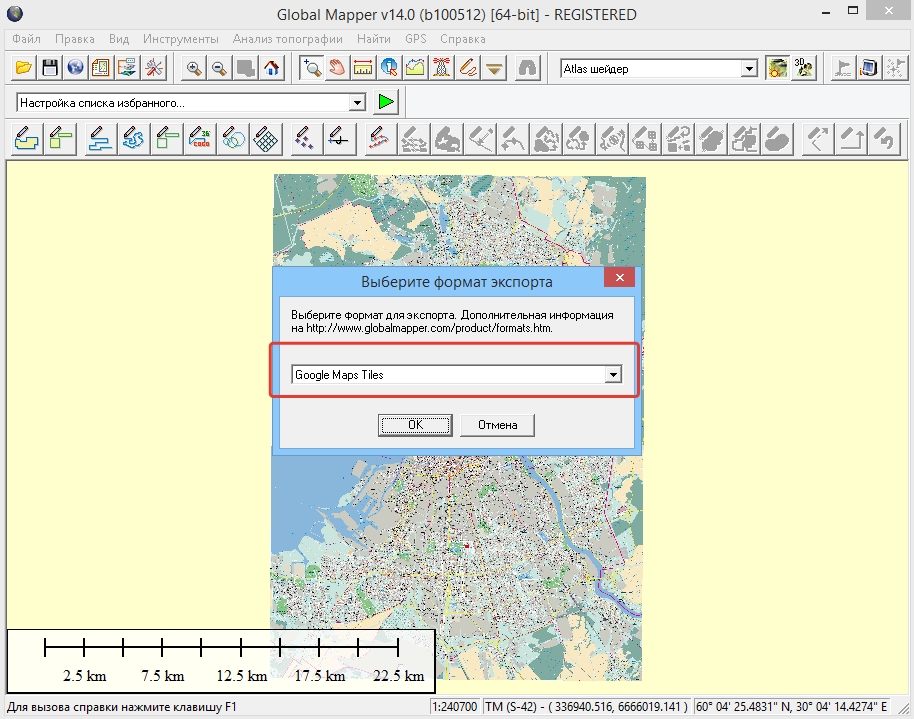Click the Zoom Out magnifier icon

219,68
